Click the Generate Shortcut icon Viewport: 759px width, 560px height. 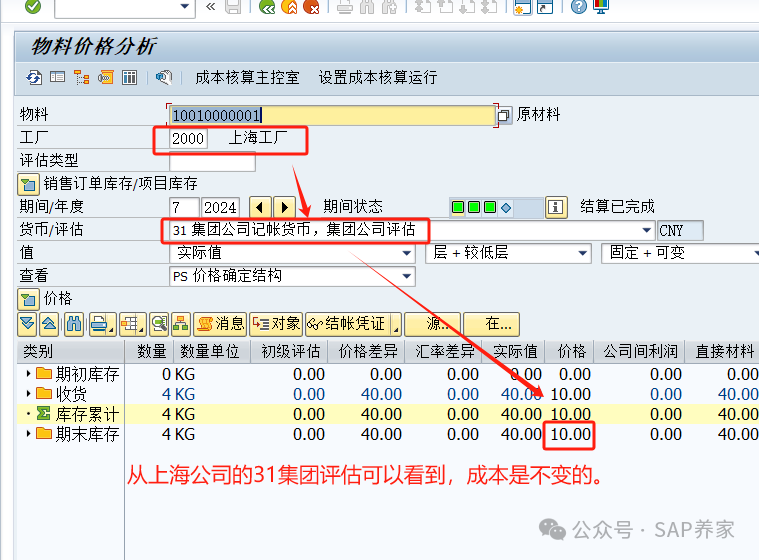(x=545, y=7)
